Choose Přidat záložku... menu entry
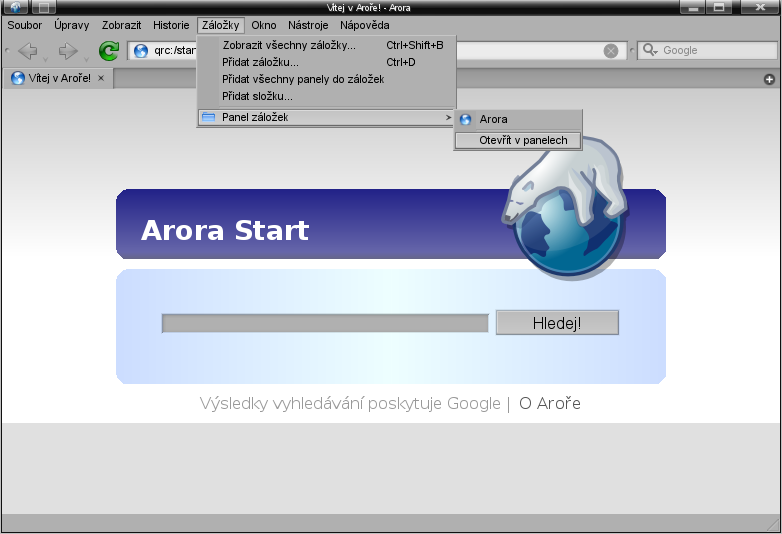782x534 pixels. [327, 62]
